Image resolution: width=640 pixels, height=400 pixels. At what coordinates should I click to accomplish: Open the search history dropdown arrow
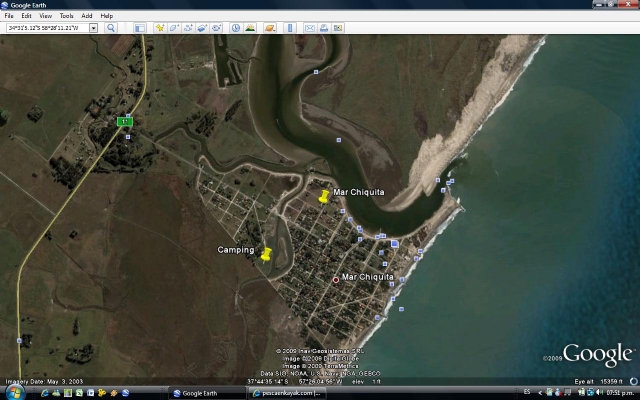point(93,28)
